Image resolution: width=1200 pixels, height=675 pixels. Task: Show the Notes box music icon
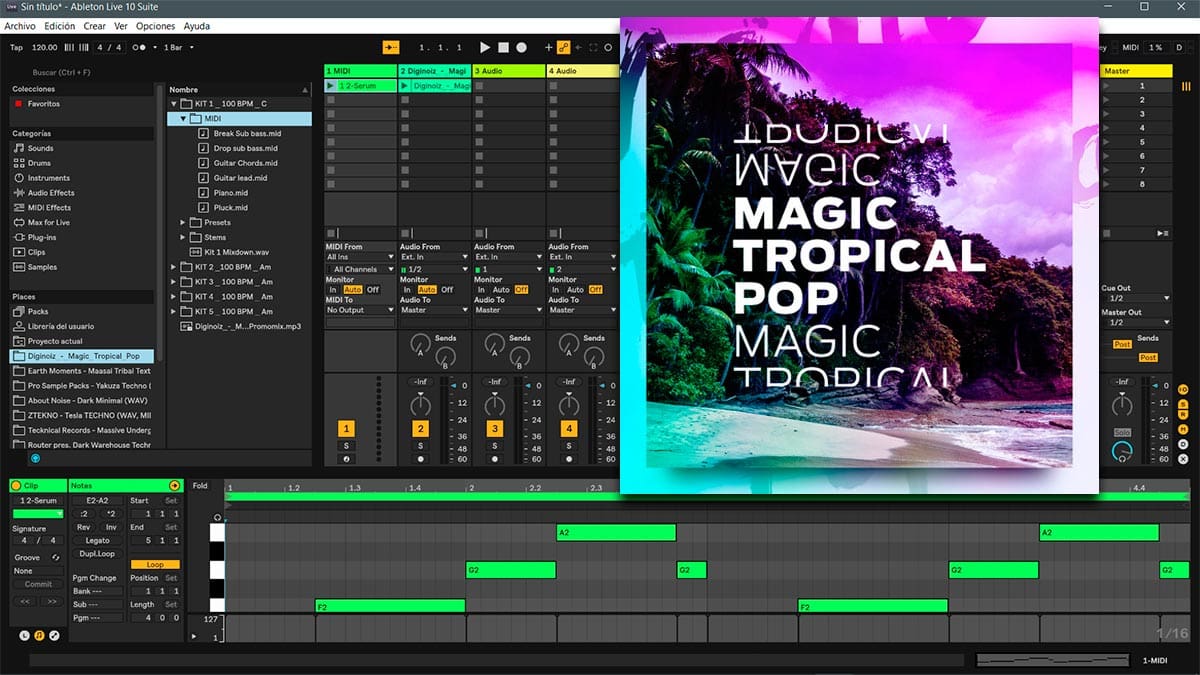(x=39, y=635)
